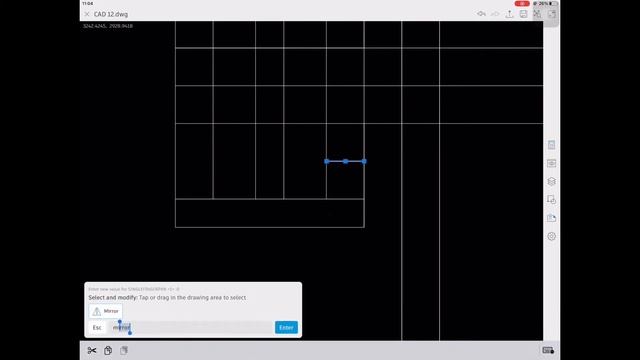Open top sidebar panel icon
Viewport: 640px width, 360px height.
click(x=551, y=145)
